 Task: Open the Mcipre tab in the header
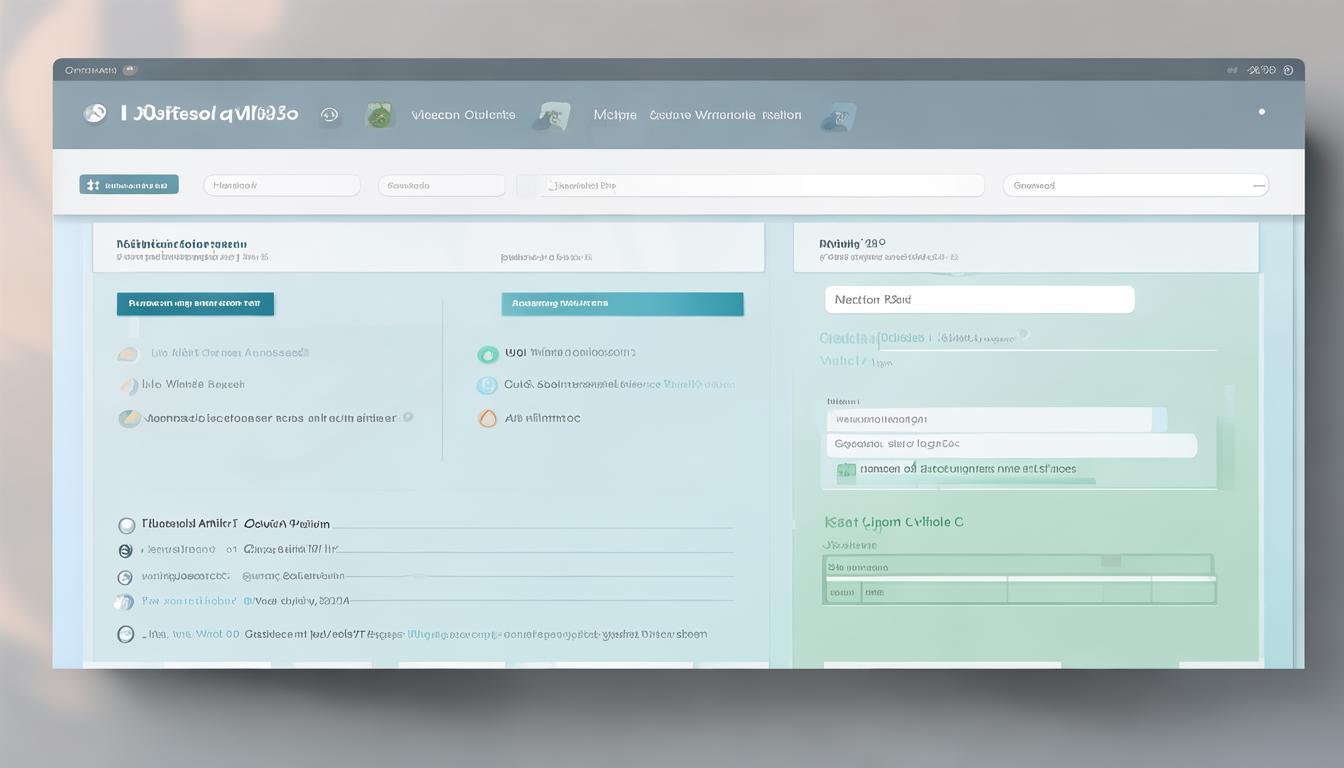click(614, 115)
